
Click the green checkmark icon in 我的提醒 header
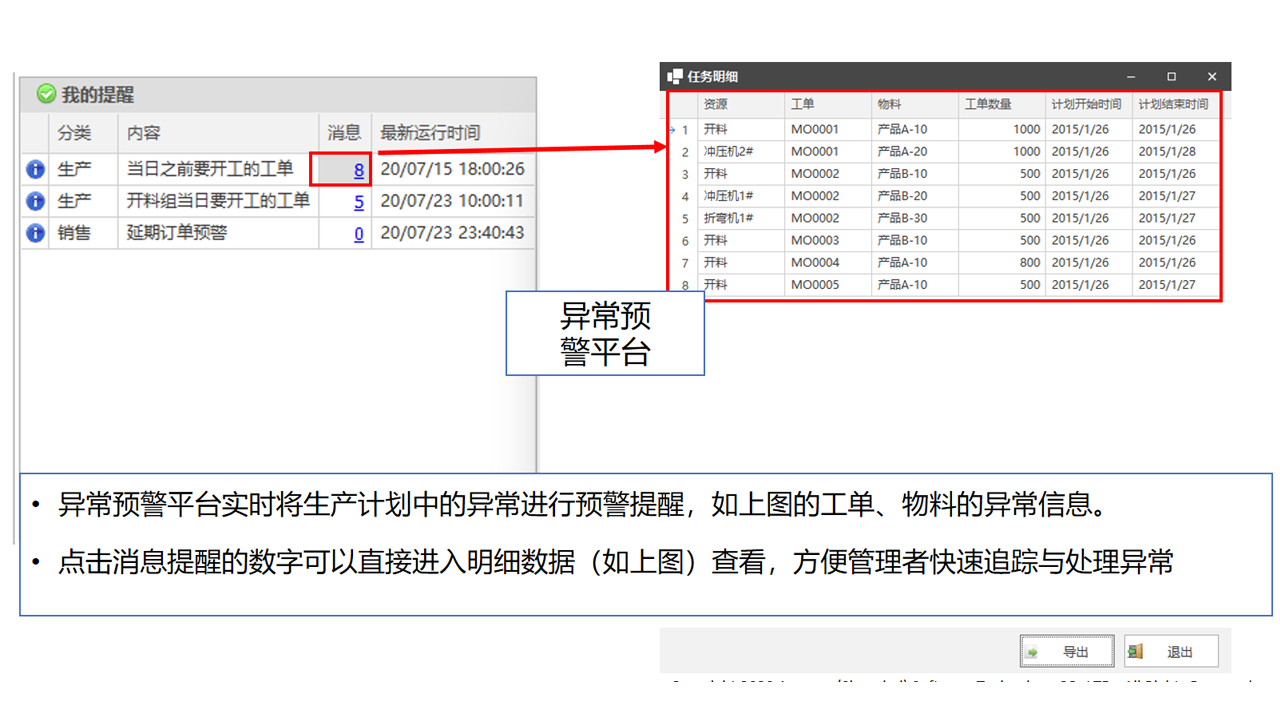46,94
